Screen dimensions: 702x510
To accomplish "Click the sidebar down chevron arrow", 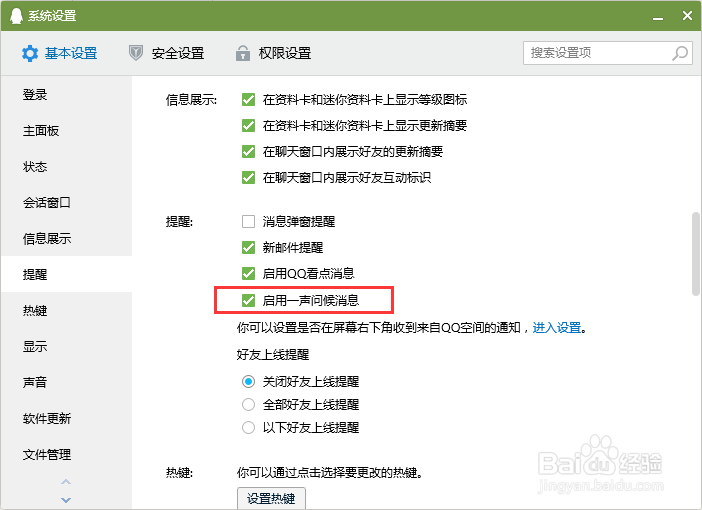I will coord(66,500).
